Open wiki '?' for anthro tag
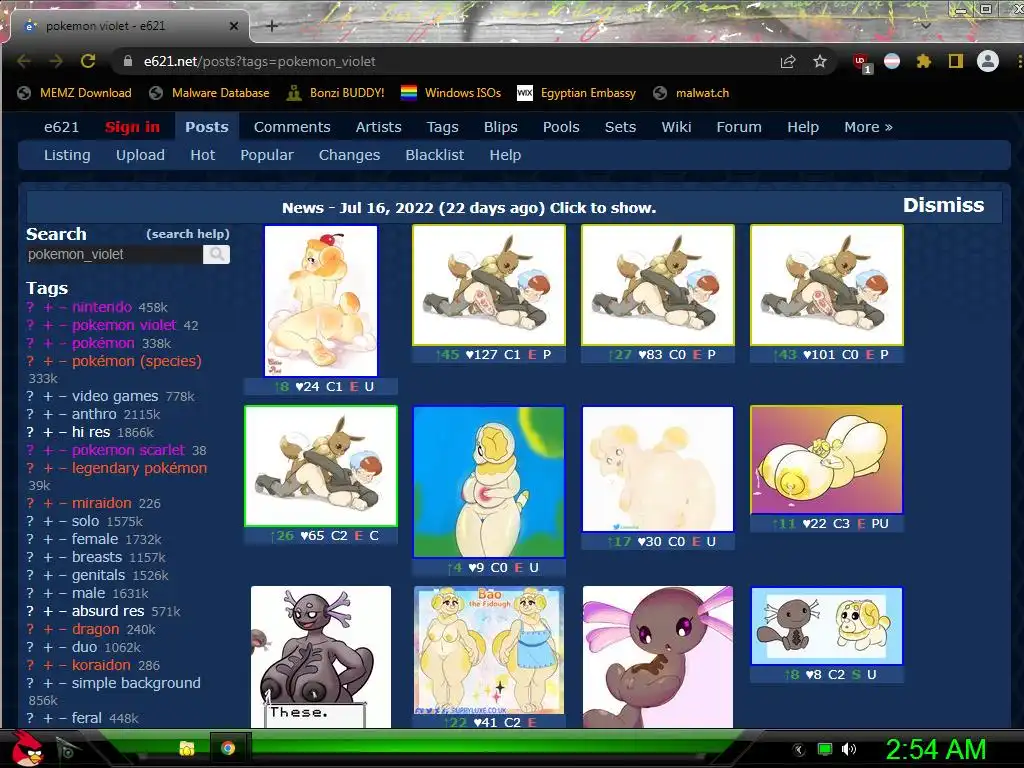Viewport: 1024px width, 768px height. coord(30,415)
